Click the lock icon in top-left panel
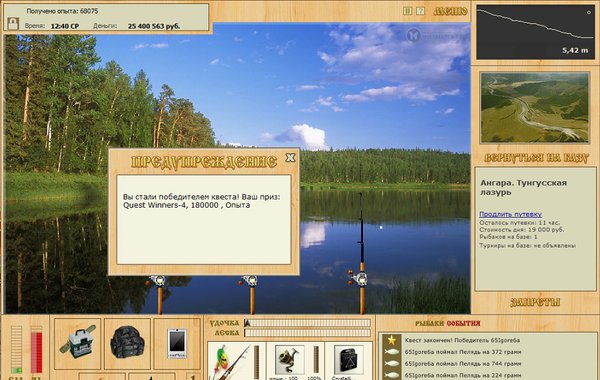Image resolution: width=600 pixels, height=380 pixels. (13, 23)
